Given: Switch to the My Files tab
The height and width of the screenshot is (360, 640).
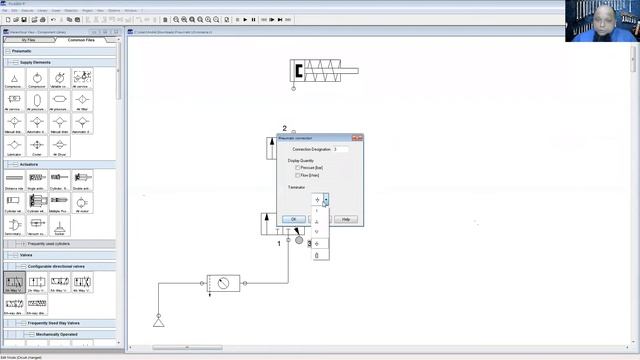Looking at the screenshot, I should 29,40.
